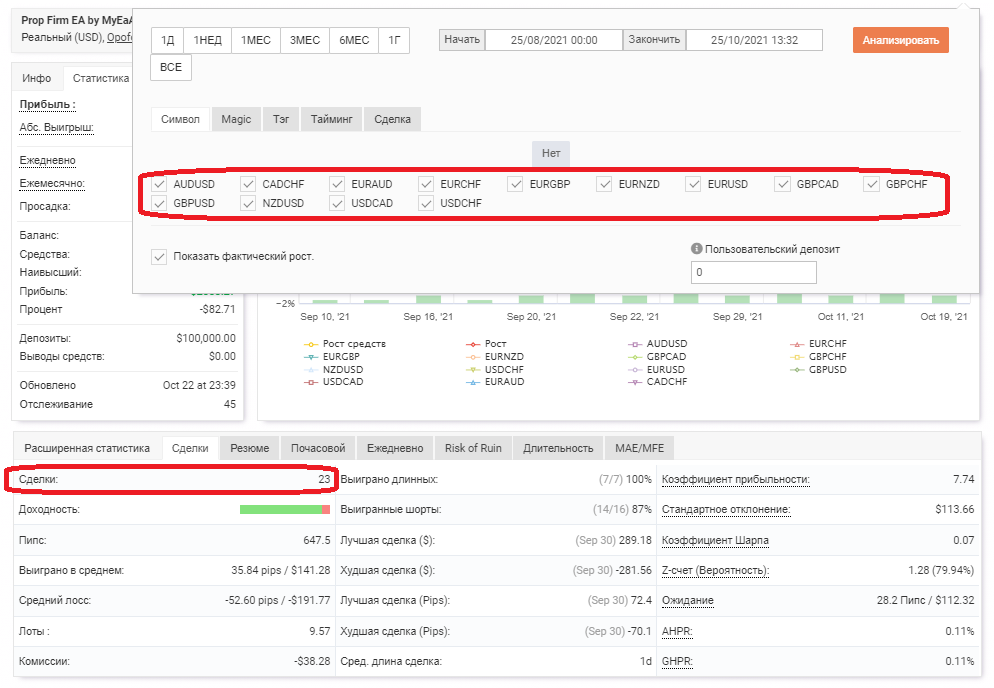Select the 1МЕС period button

pos(255,41)
